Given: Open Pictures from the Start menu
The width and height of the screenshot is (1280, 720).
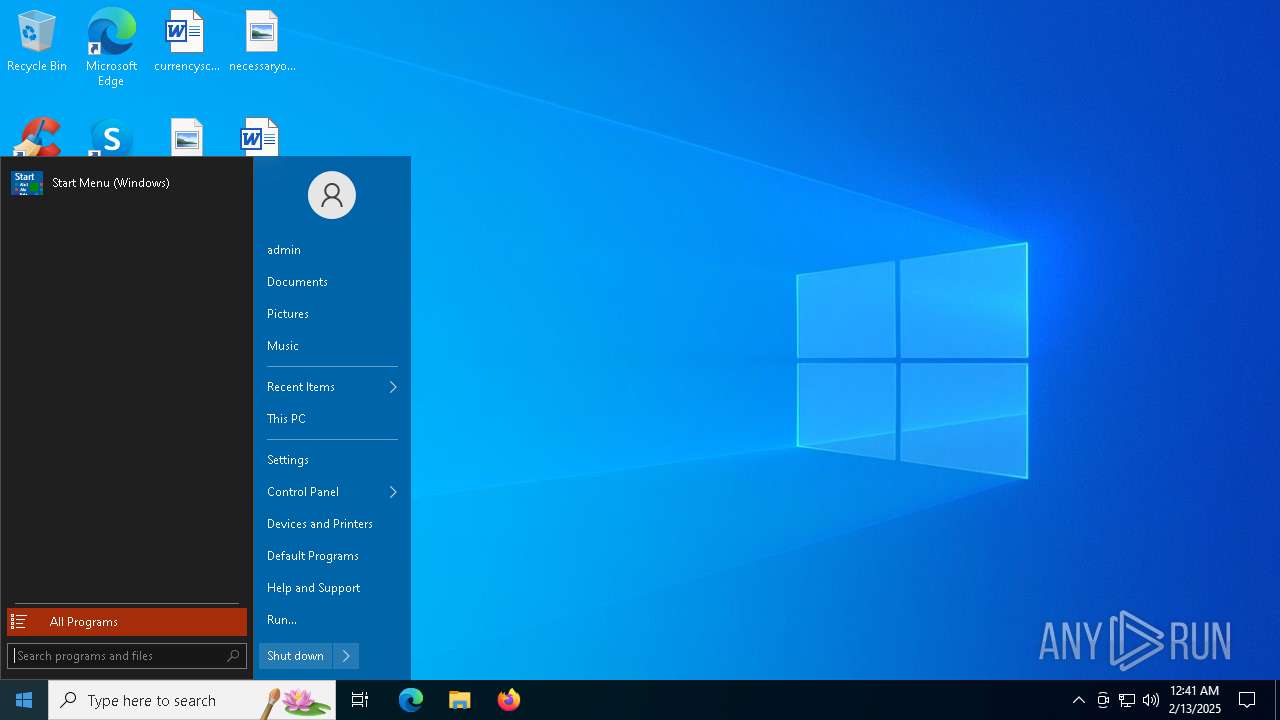Looking at the screenshot, I should coord(288,314).
